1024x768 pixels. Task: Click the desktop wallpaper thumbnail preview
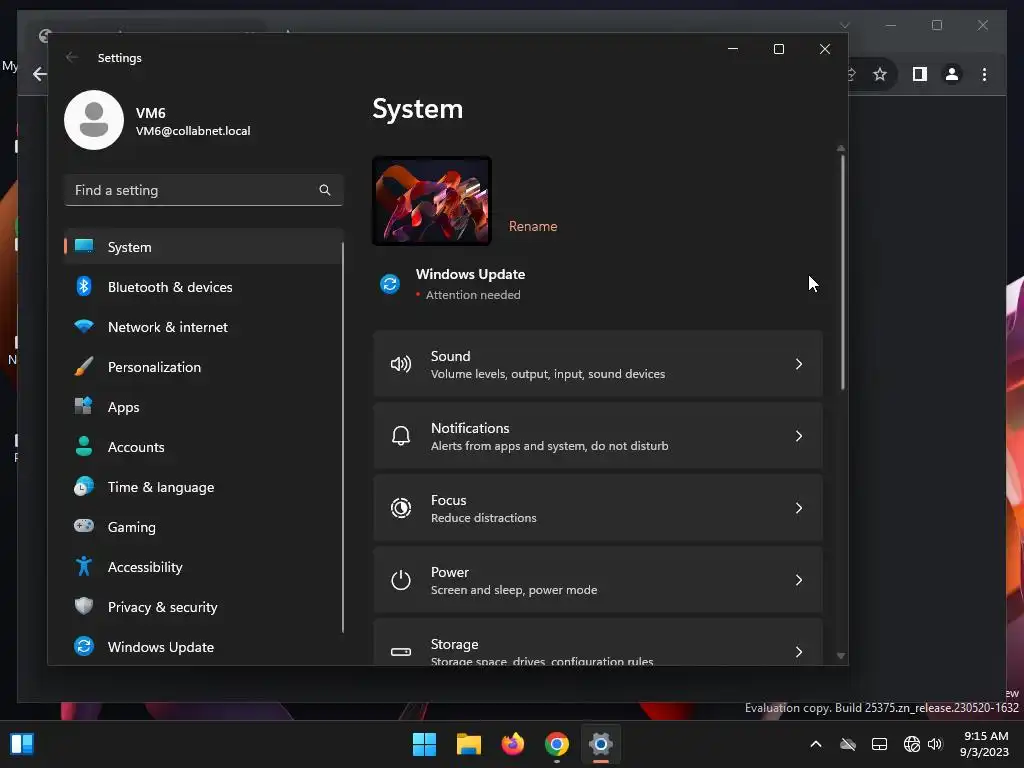point(432,201)
